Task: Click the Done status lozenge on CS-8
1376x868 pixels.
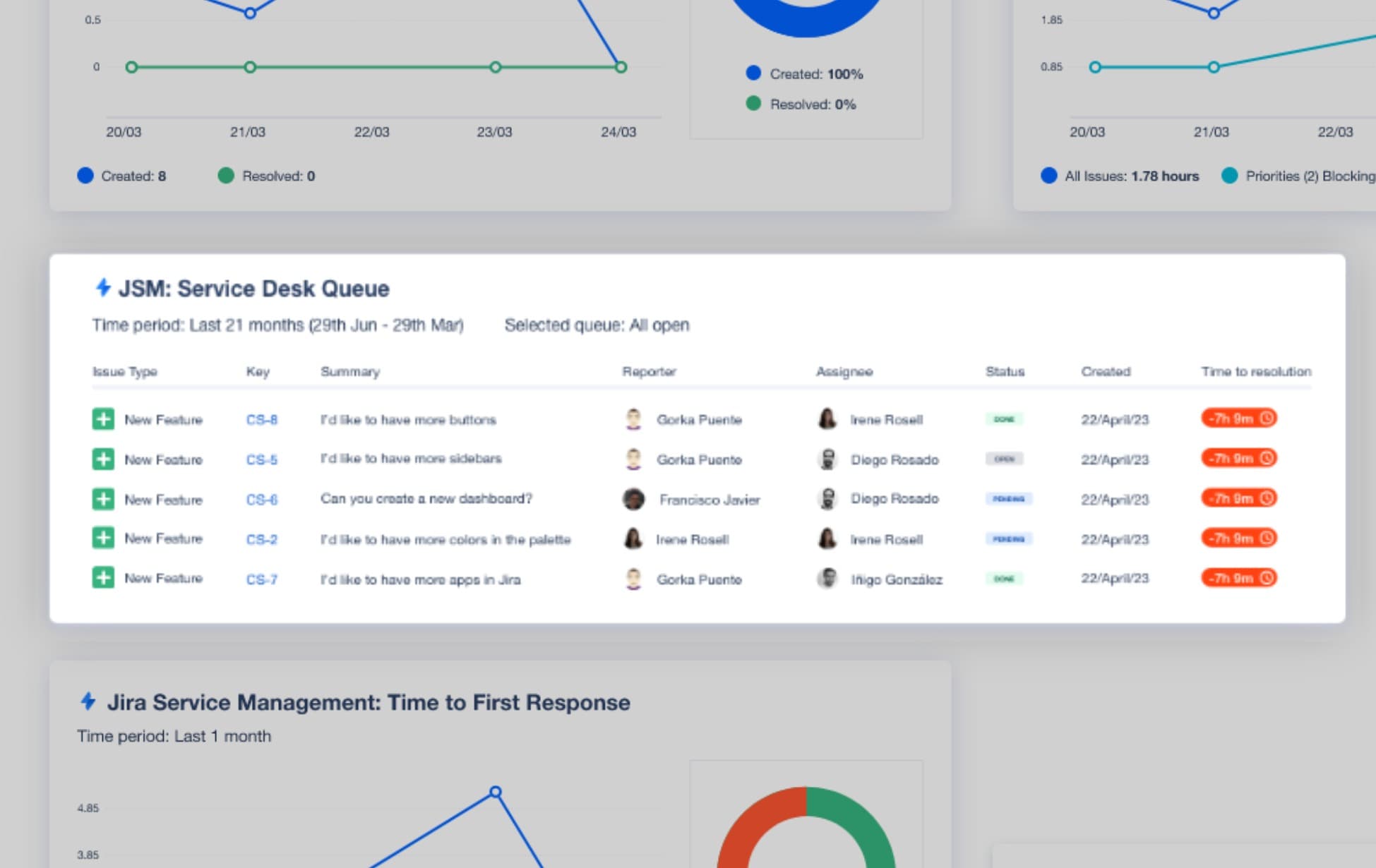Action: click(1004, 419)
